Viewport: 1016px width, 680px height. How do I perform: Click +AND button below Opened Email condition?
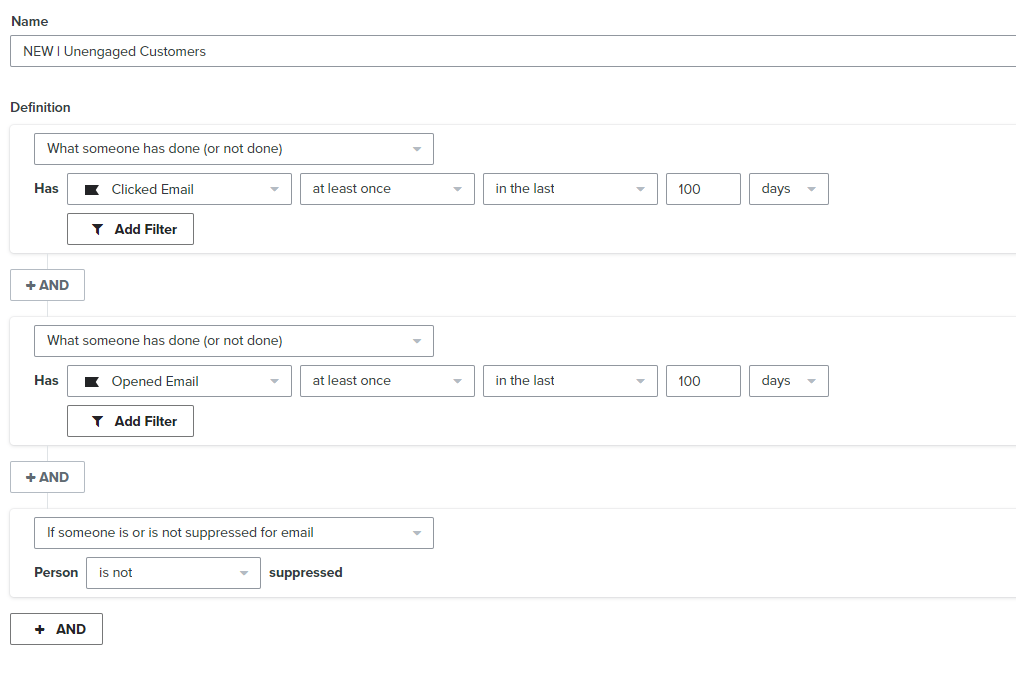pos(47,477)
